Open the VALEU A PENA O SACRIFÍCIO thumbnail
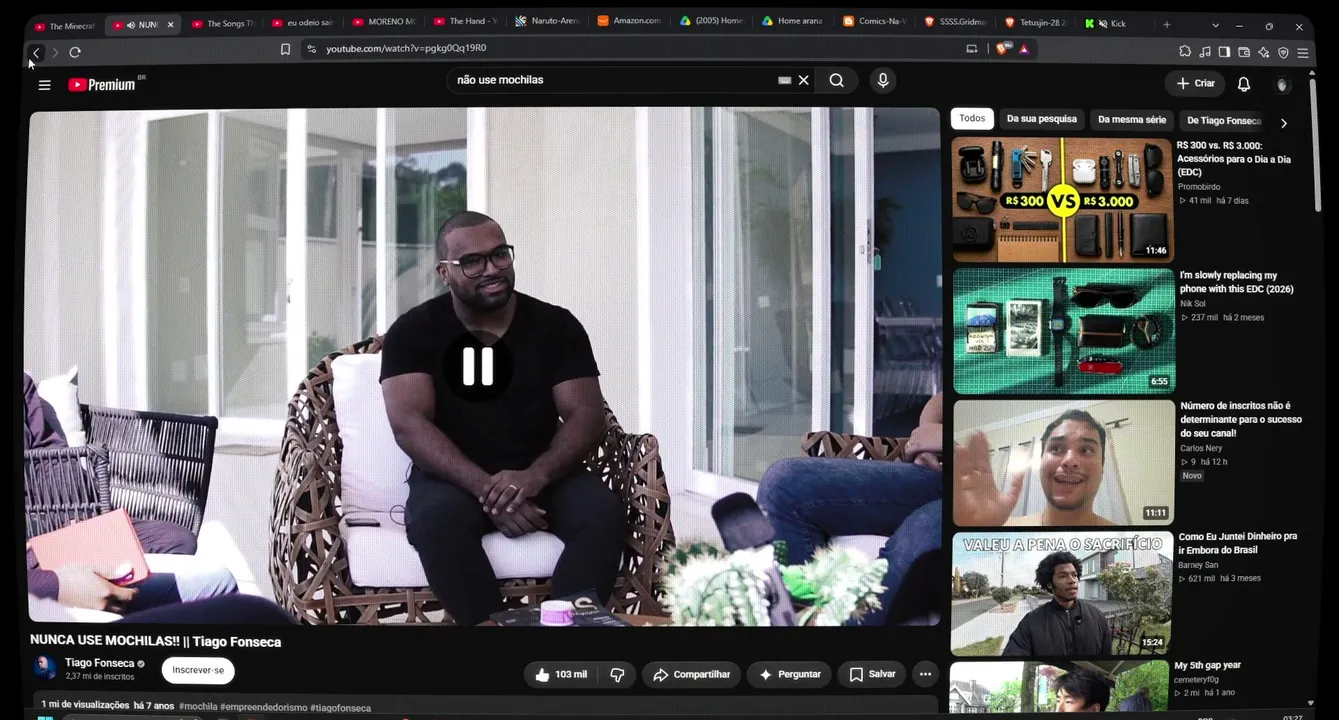This screenshot has height=720, width=1339. (1062, 594)
